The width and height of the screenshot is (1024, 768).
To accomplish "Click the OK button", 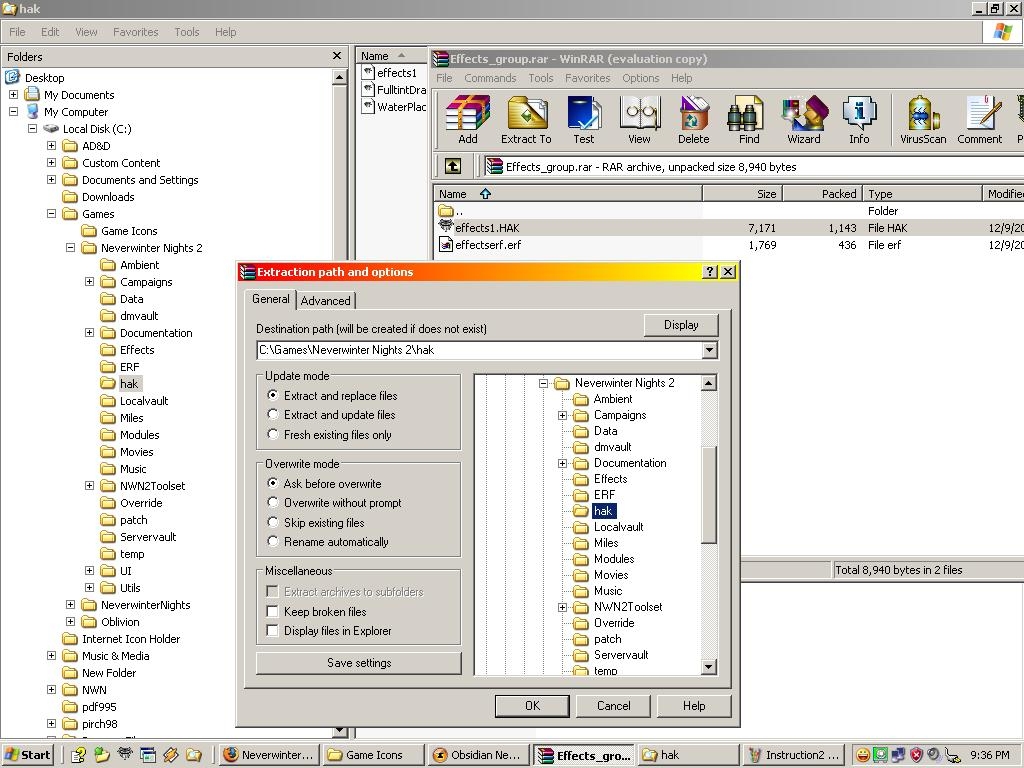I will click(532, 706).
